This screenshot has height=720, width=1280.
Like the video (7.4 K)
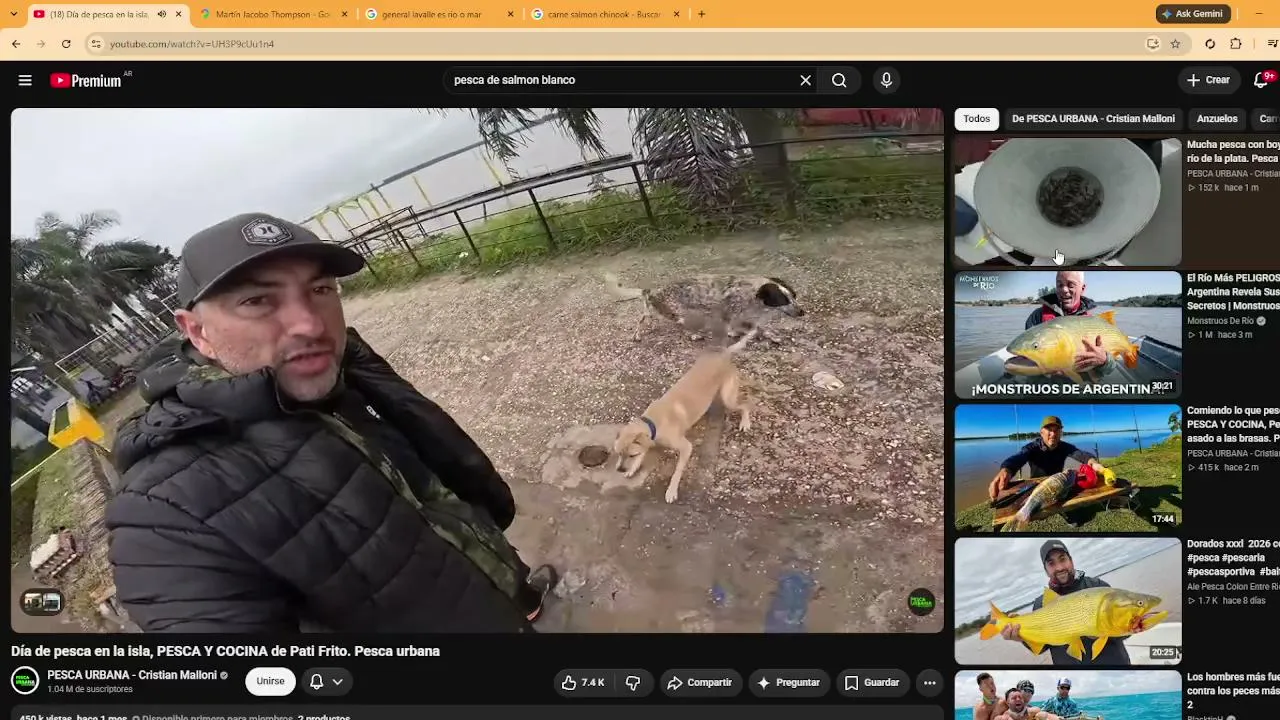click(583, 683)
